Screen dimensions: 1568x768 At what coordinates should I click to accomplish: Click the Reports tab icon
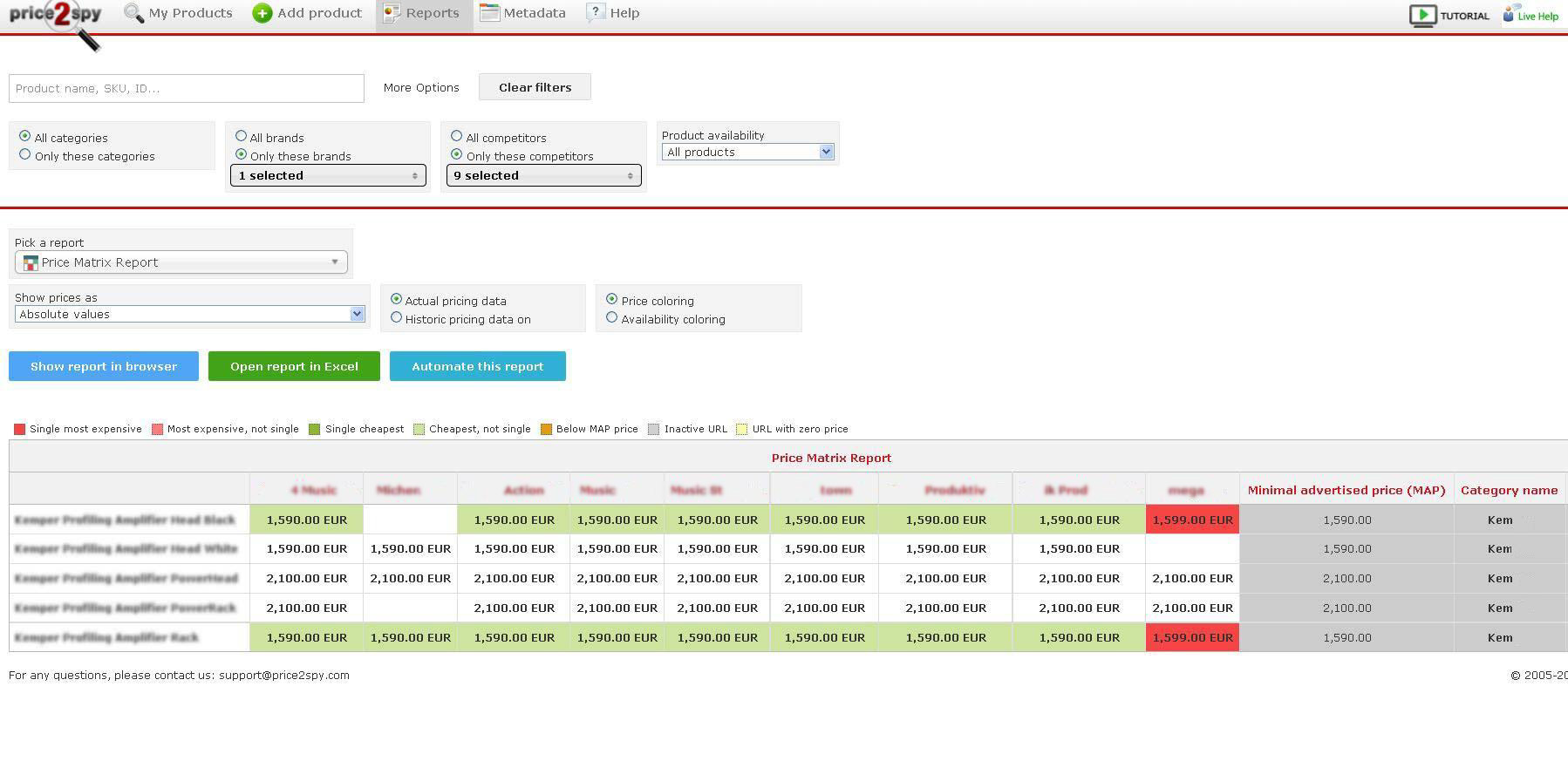click(392, 13)
